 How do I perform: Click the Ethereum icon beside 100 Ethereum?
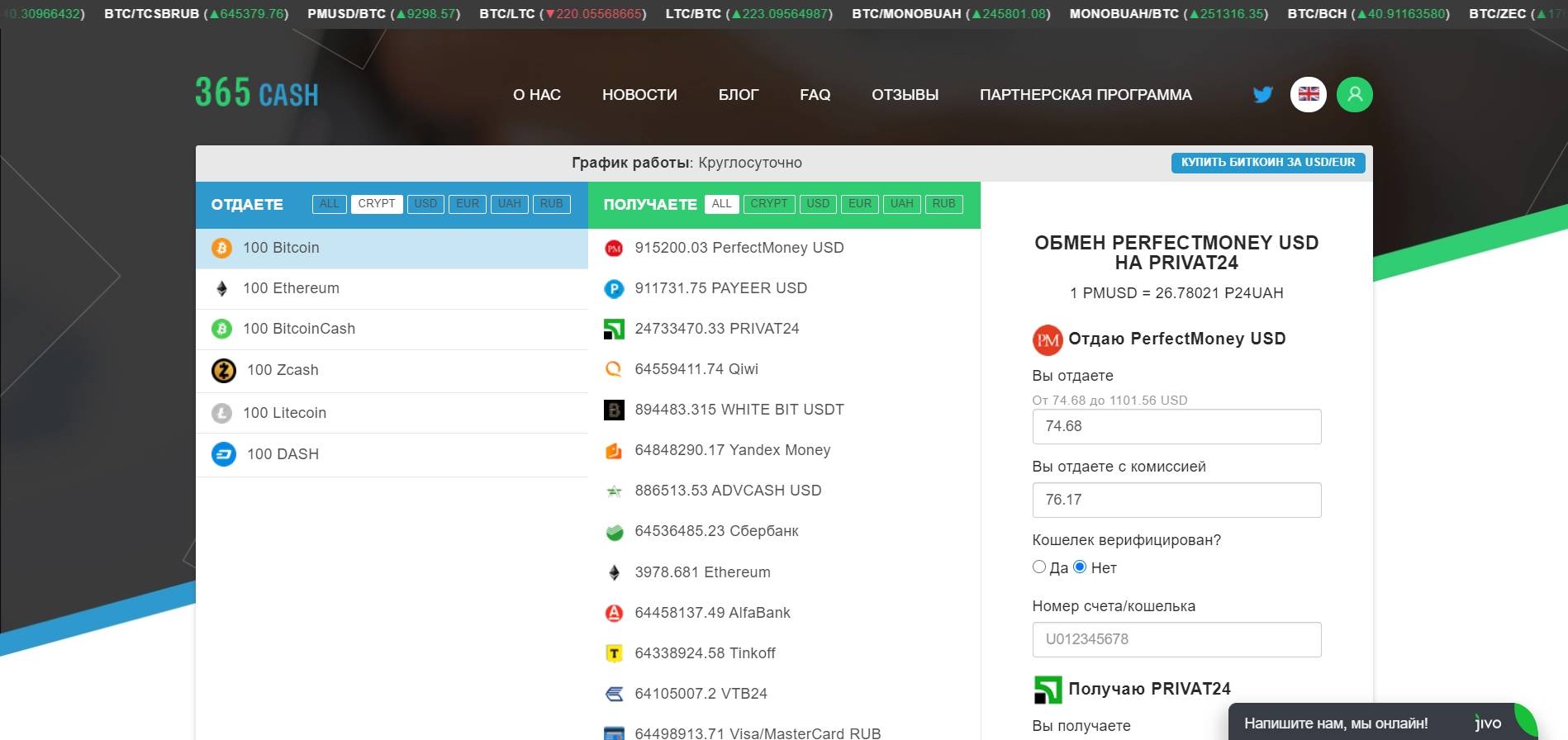tap(221, 288)
